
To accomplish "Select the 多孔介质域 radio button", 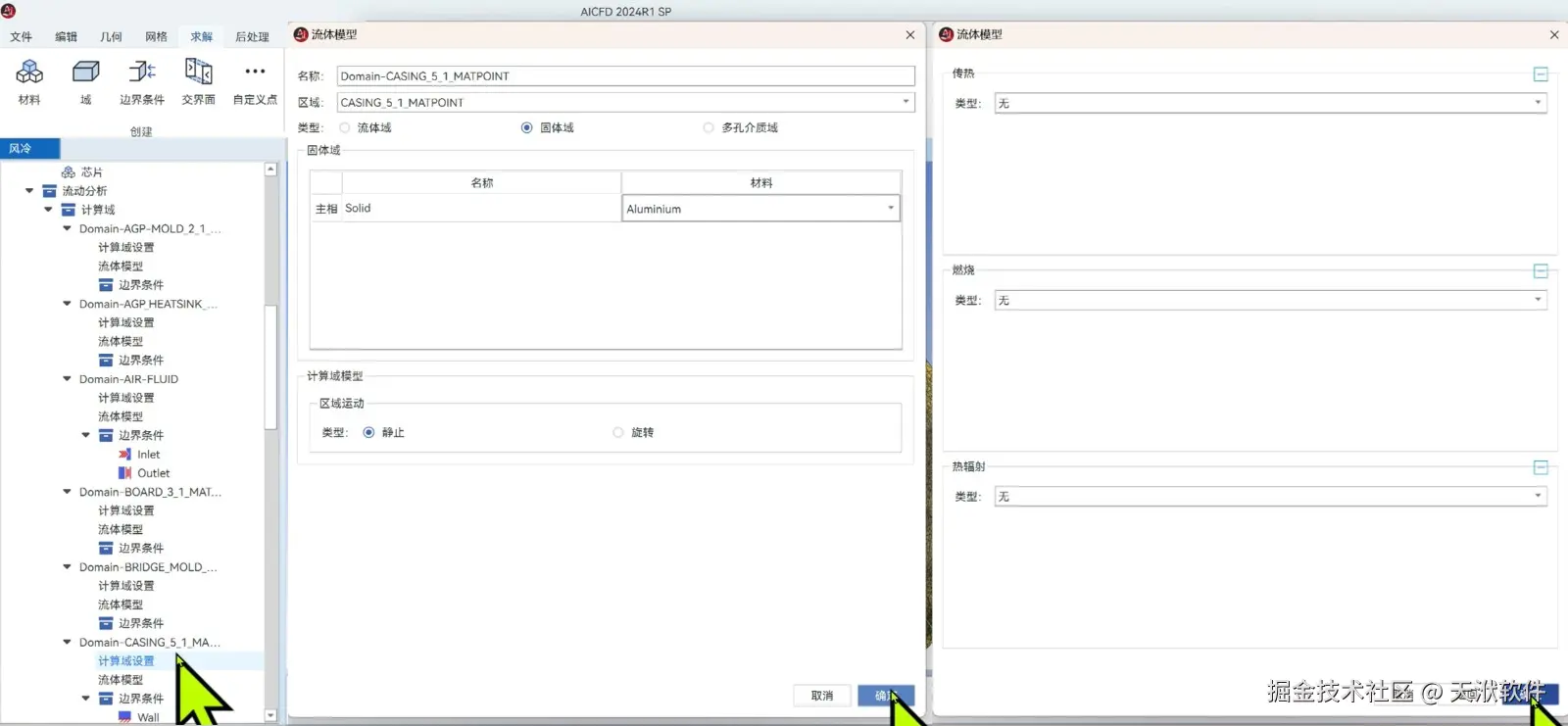I will (709, 128).
